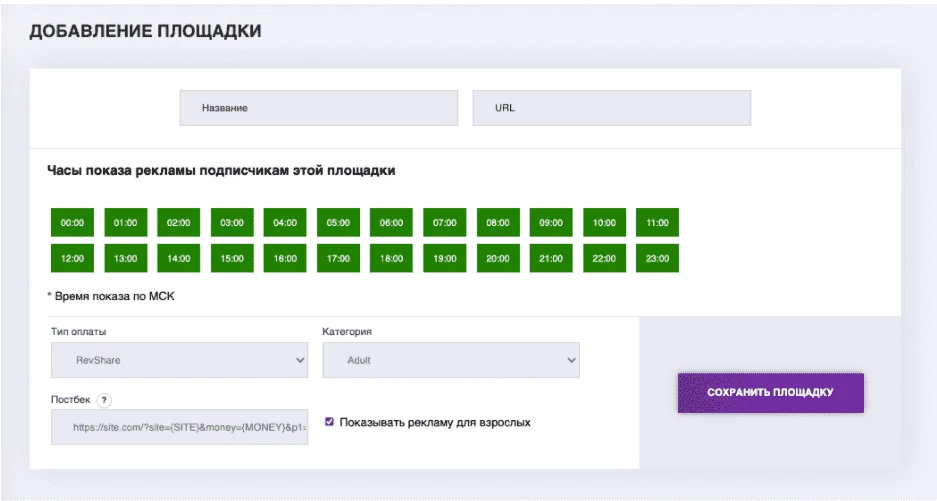The width and height of the screenshot is (937, 501).
Task: Click the postback help question mark icon
Action: coord(104,401)
